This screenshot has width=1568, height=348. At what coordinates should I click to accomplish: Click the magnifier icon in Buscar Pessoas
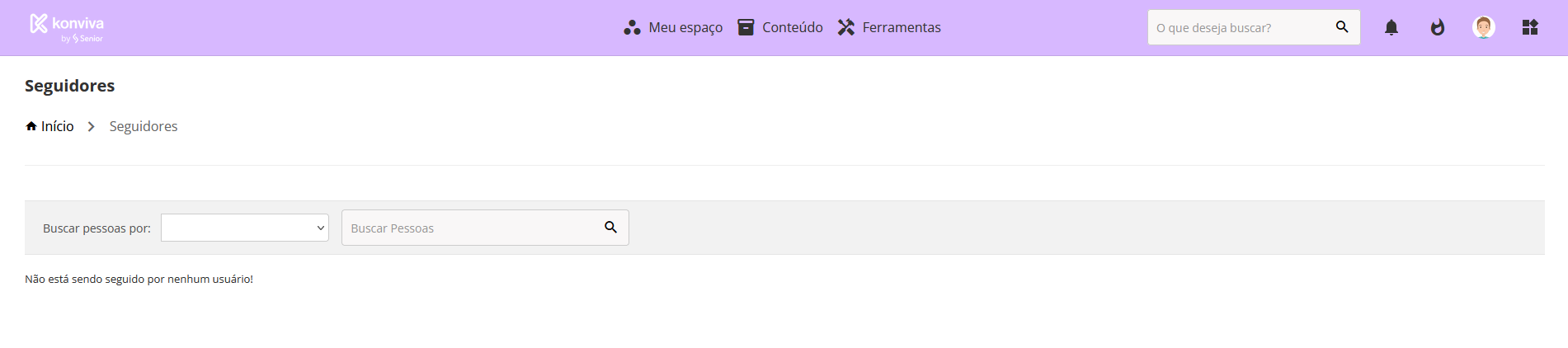(610, 228)
